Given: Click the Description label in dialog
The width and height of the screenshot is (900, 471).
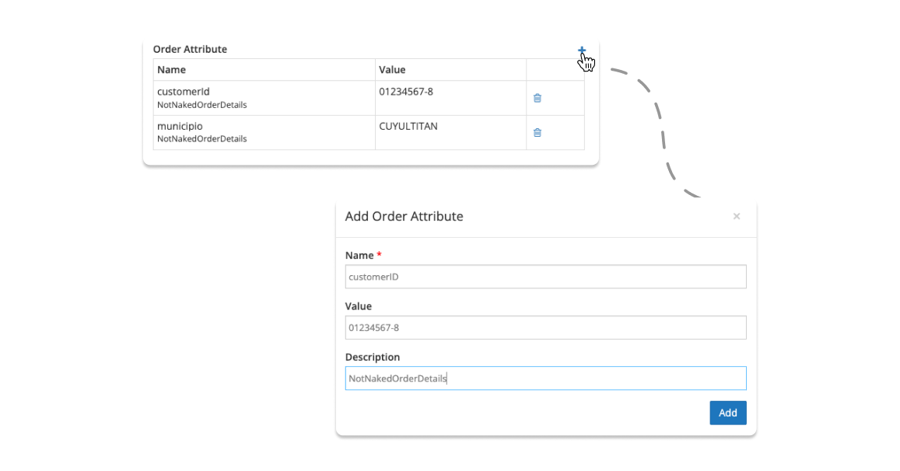Looking at the screenshot, I should point(372,357).
